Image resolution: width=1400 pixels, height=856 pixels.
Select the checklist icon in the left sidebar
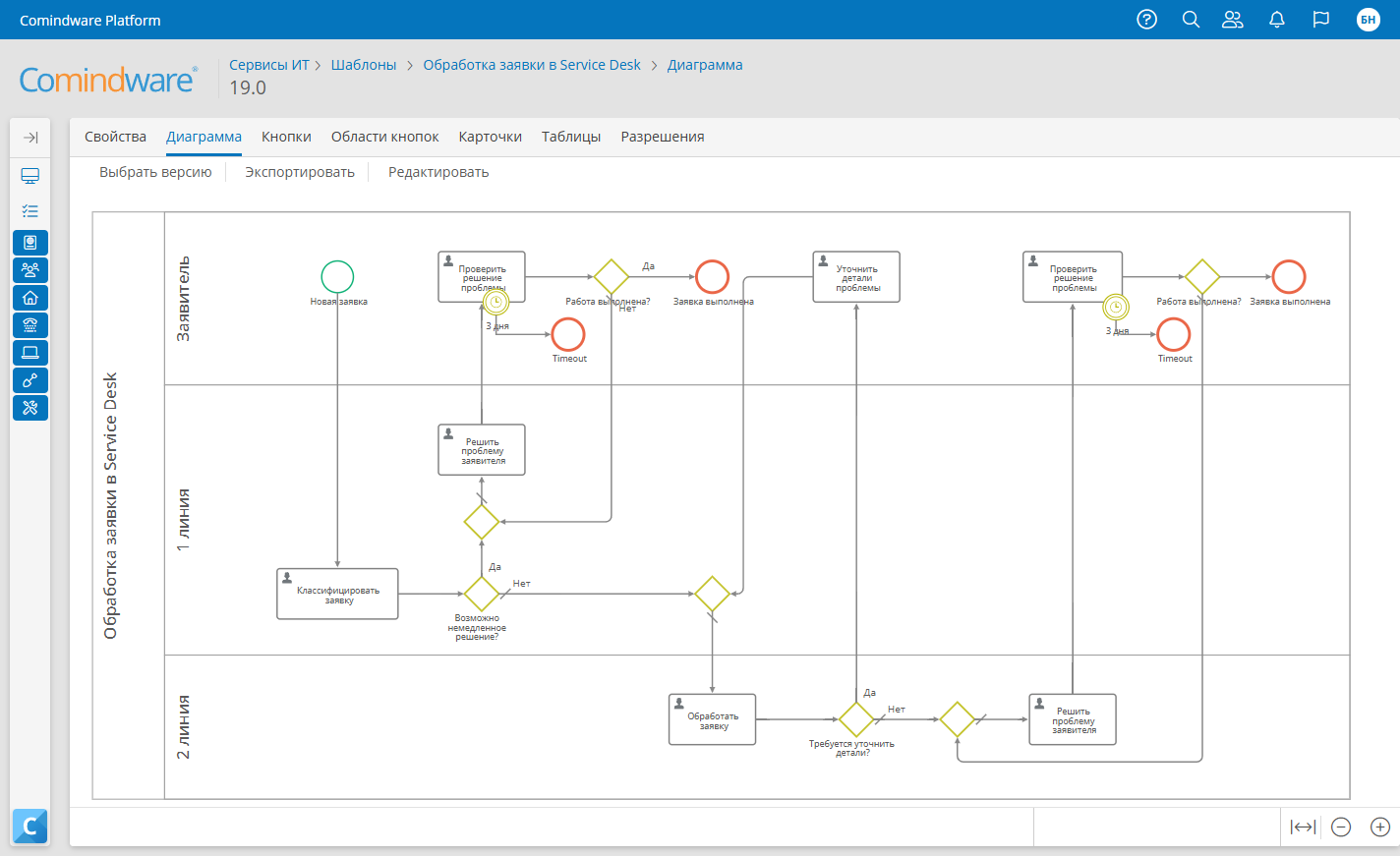point(29,210)
